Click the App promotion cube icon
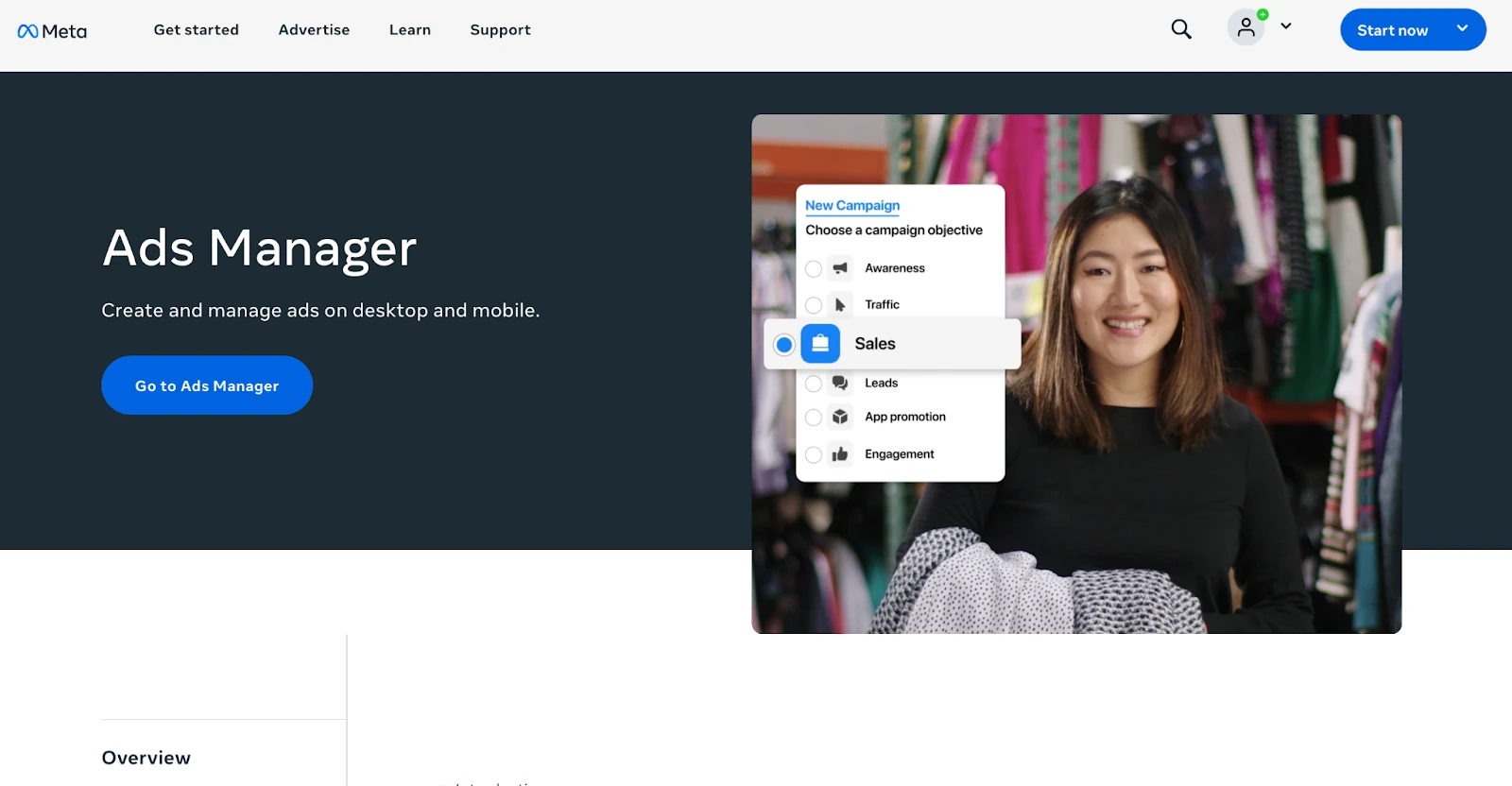The image size is (1512, 786). 840,417
